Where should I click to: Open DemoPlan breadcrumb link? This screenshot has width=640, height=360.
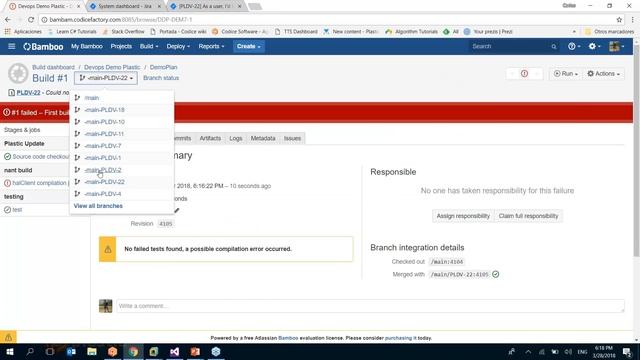(x=163, y=67)
